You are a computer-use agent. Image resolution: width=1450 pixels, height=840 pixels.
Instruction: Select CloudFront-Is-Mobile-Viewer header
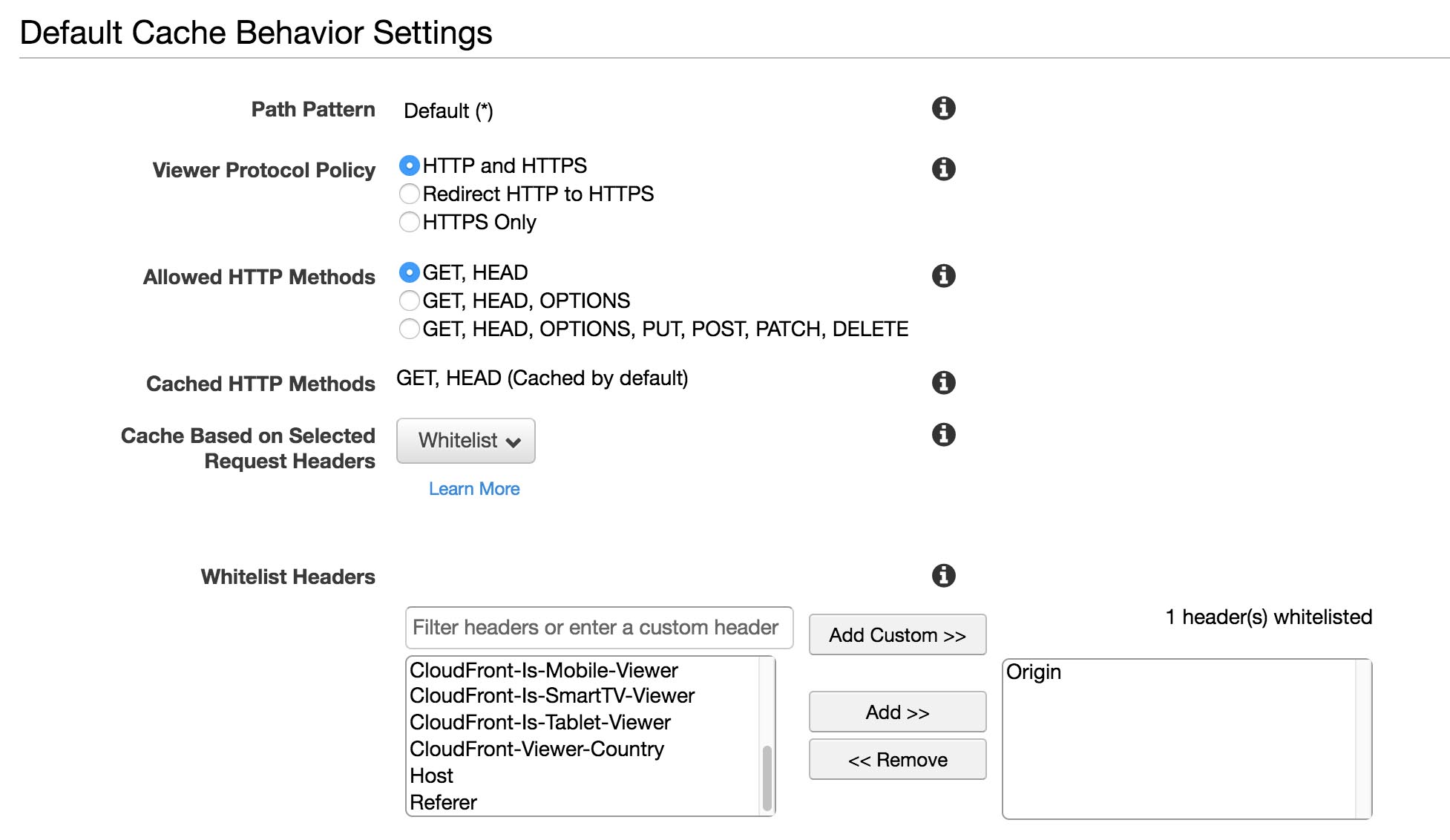tap(583, 670)
